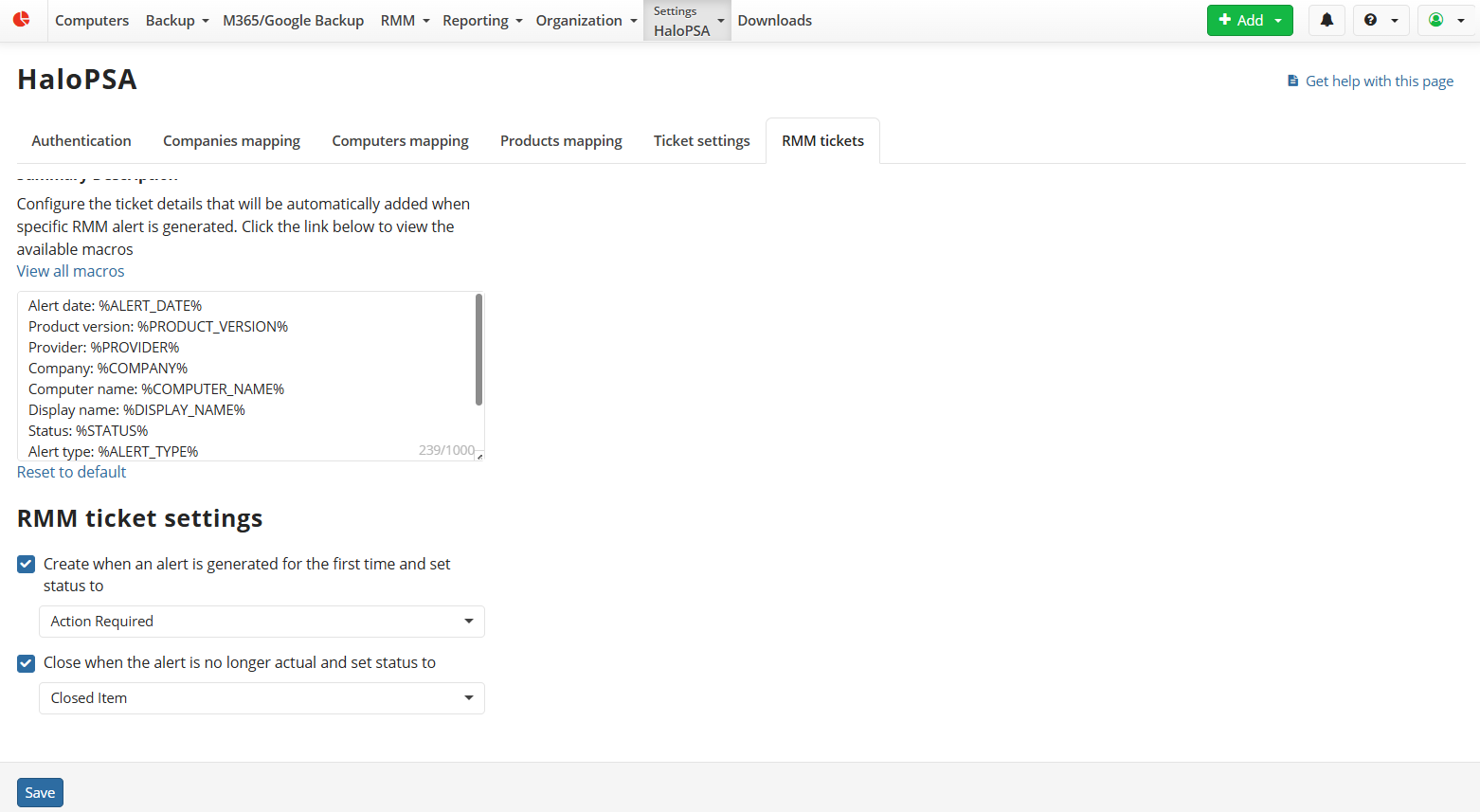
Task: Click Reset to default link
Action: pos(71,472)
